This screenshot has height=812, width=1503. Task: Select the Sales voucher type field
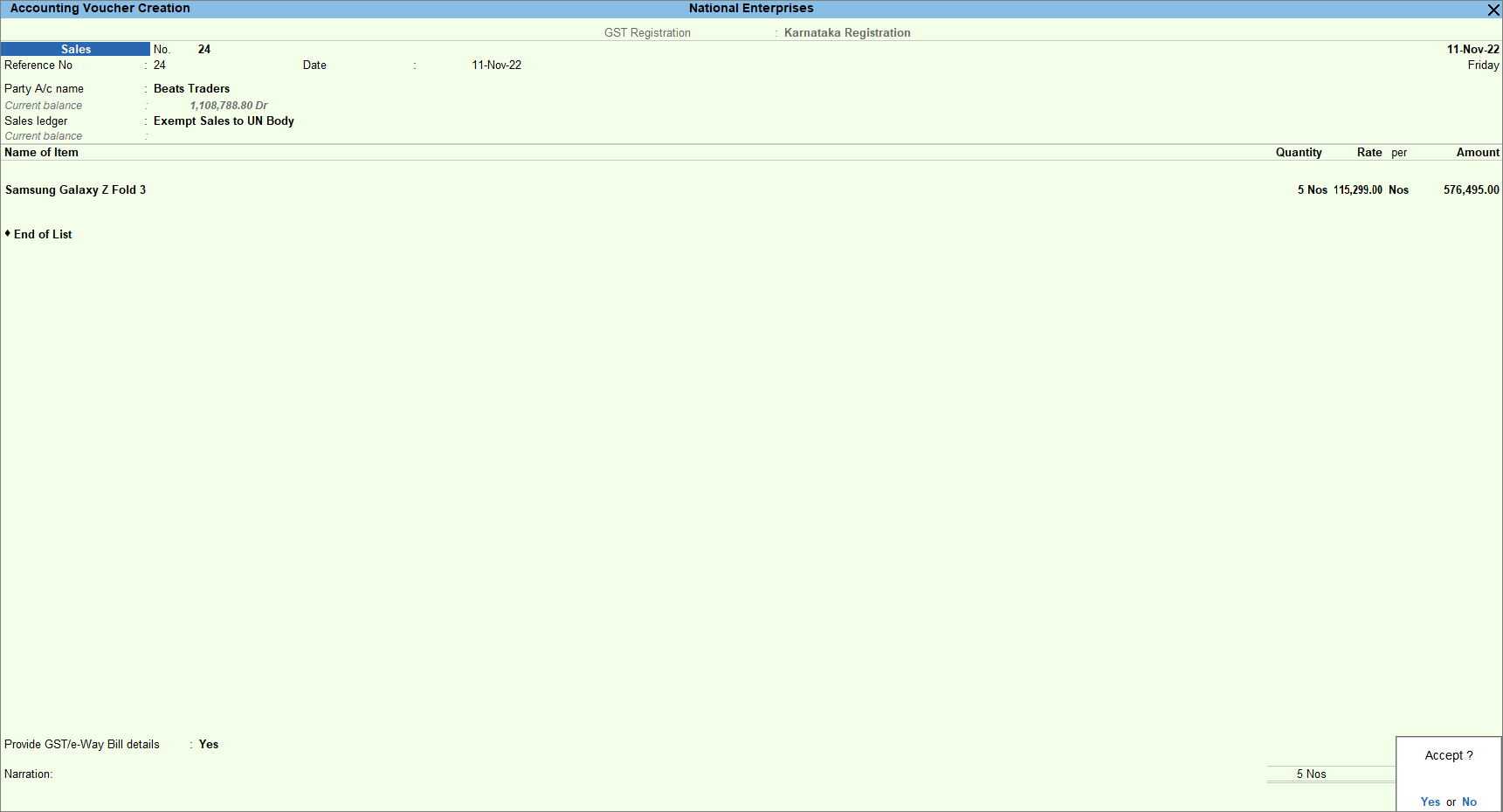(x=75, y=49)
